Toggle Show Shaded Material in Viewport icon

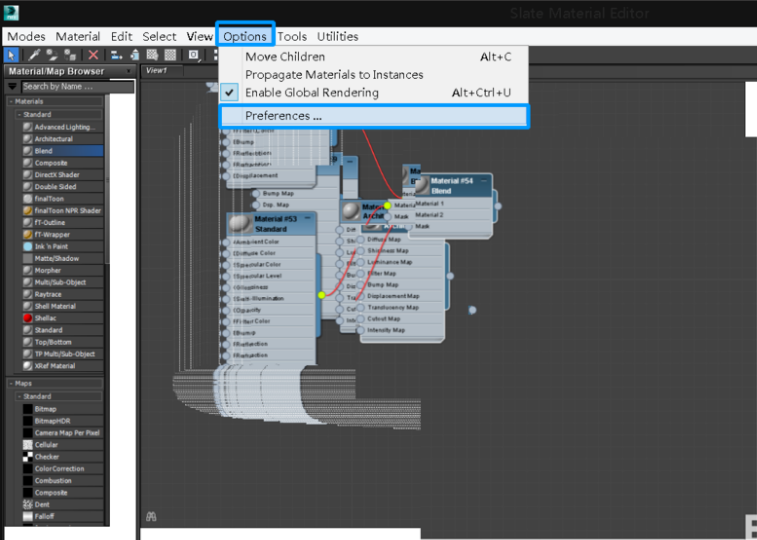[x=153, y=55]
